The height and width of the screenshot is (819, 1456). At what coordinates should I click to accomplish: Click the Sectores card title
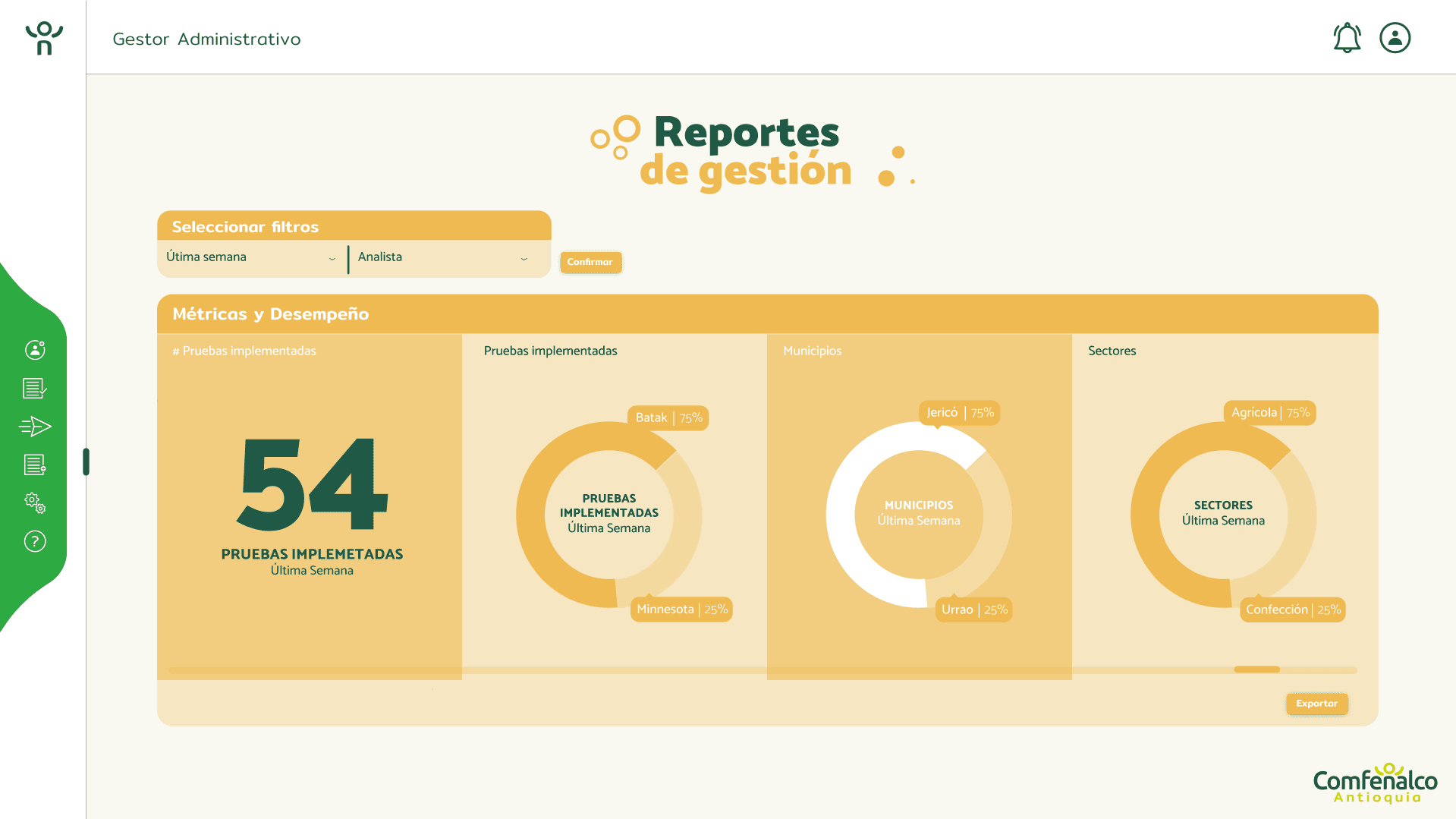1112,351
